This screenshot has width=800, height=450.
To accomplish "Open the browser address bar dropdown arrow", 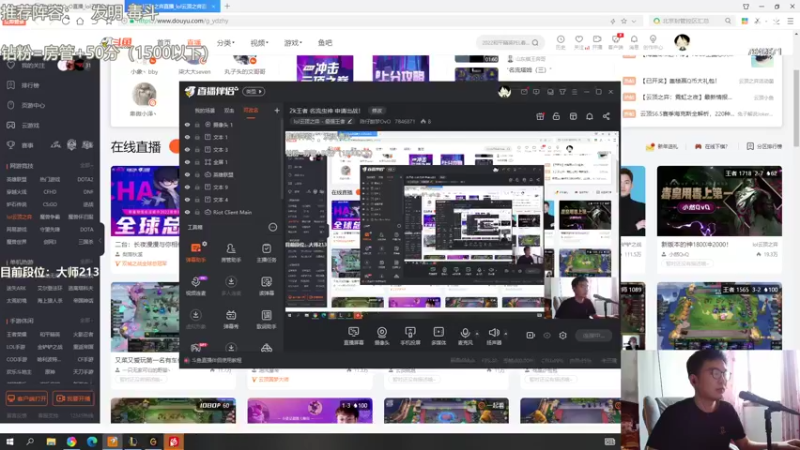I will point(634,21).
